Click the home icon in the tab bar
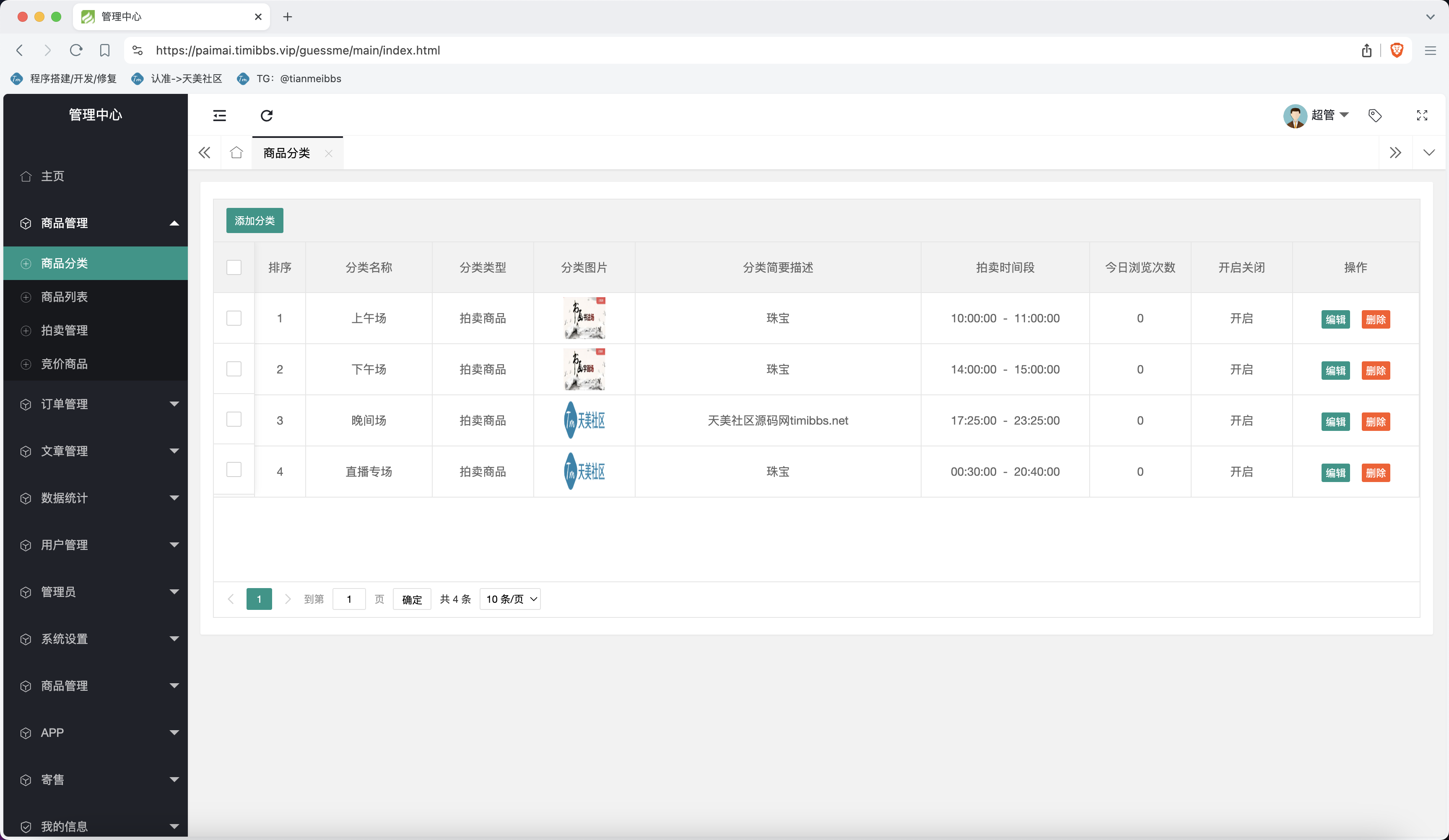 pyautogui.click(x=236, y=152)
